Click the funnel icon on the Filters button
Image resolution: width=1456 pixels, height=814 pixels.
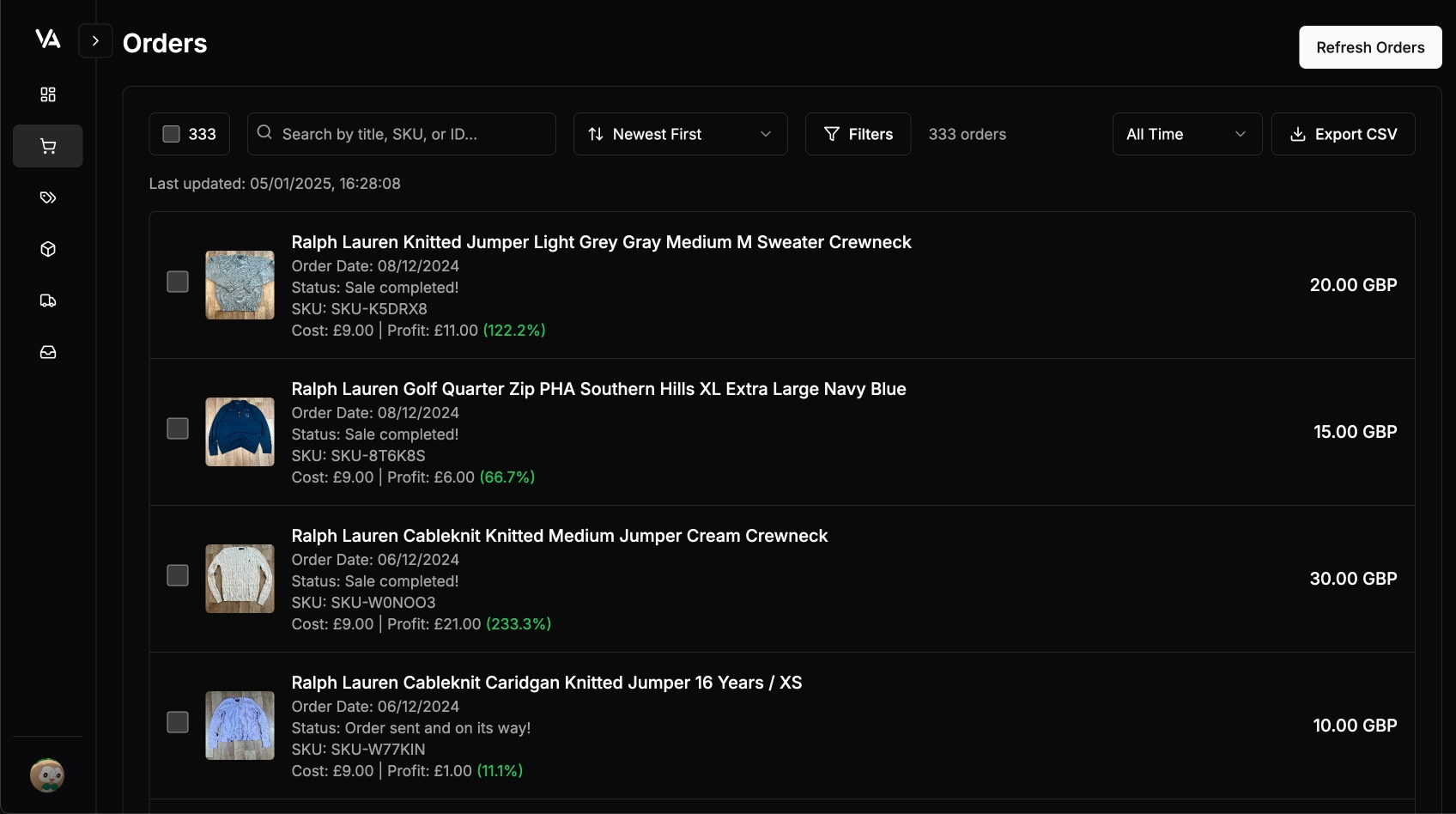[x=831, y=134]
